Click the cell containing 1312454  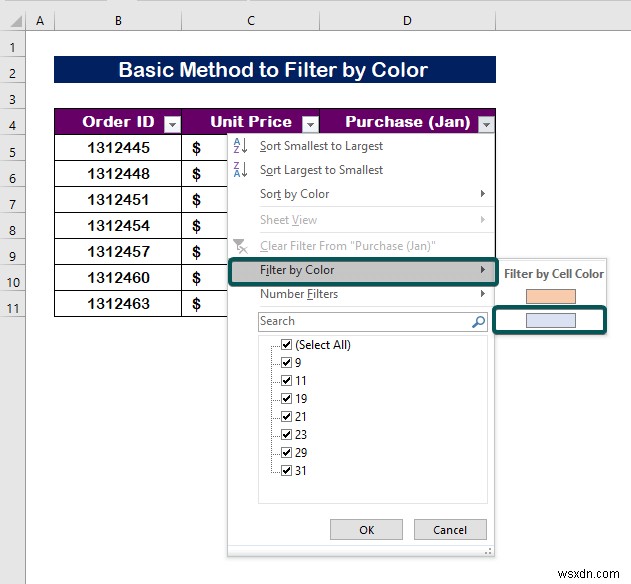118,225
